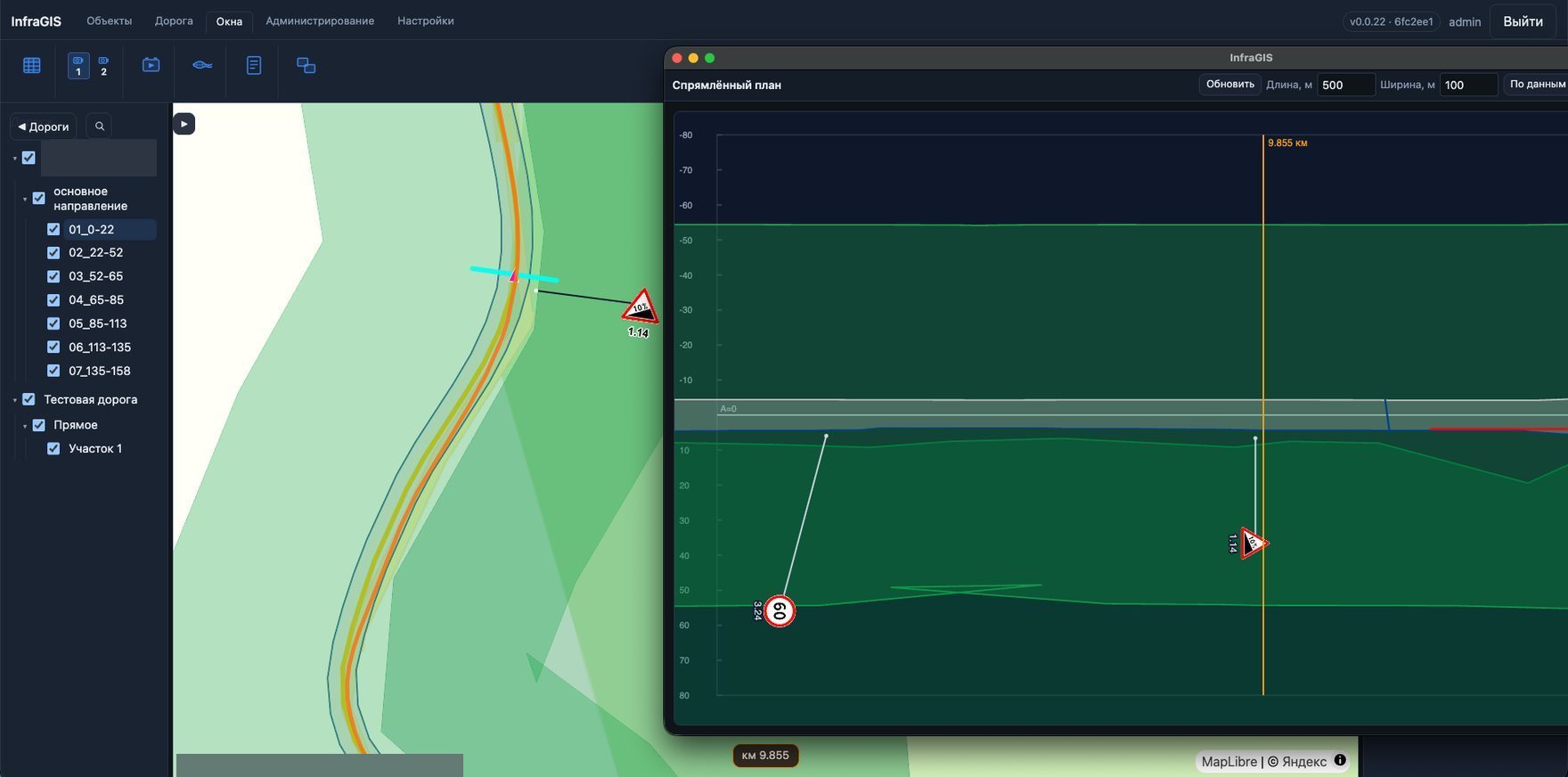
Task: Open the Настройки menu
Action: click(426, 20)
